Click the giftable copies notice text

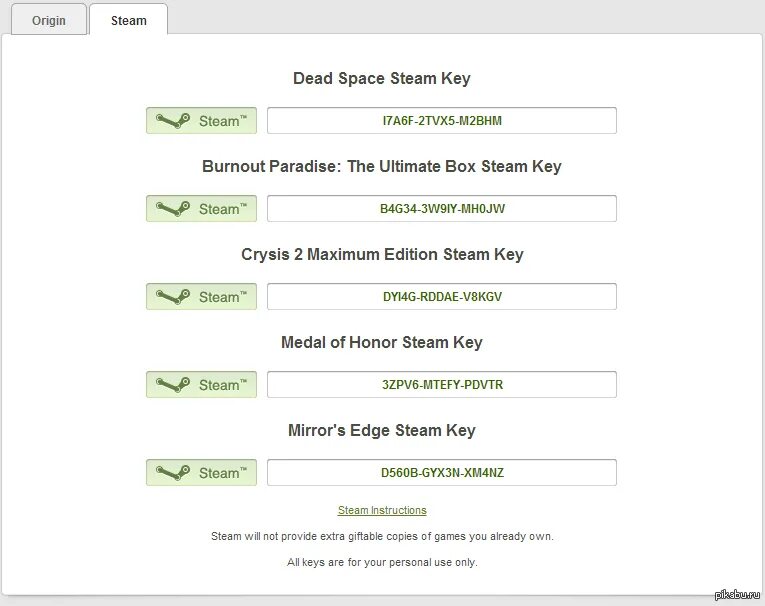(382, 536)
